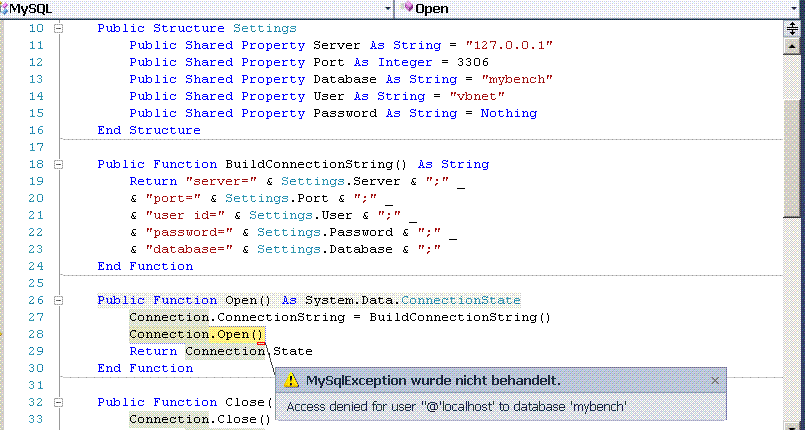Open the MySQL class dropdown
The height and width of the screenshot is (430, 805).
(388, 9)
